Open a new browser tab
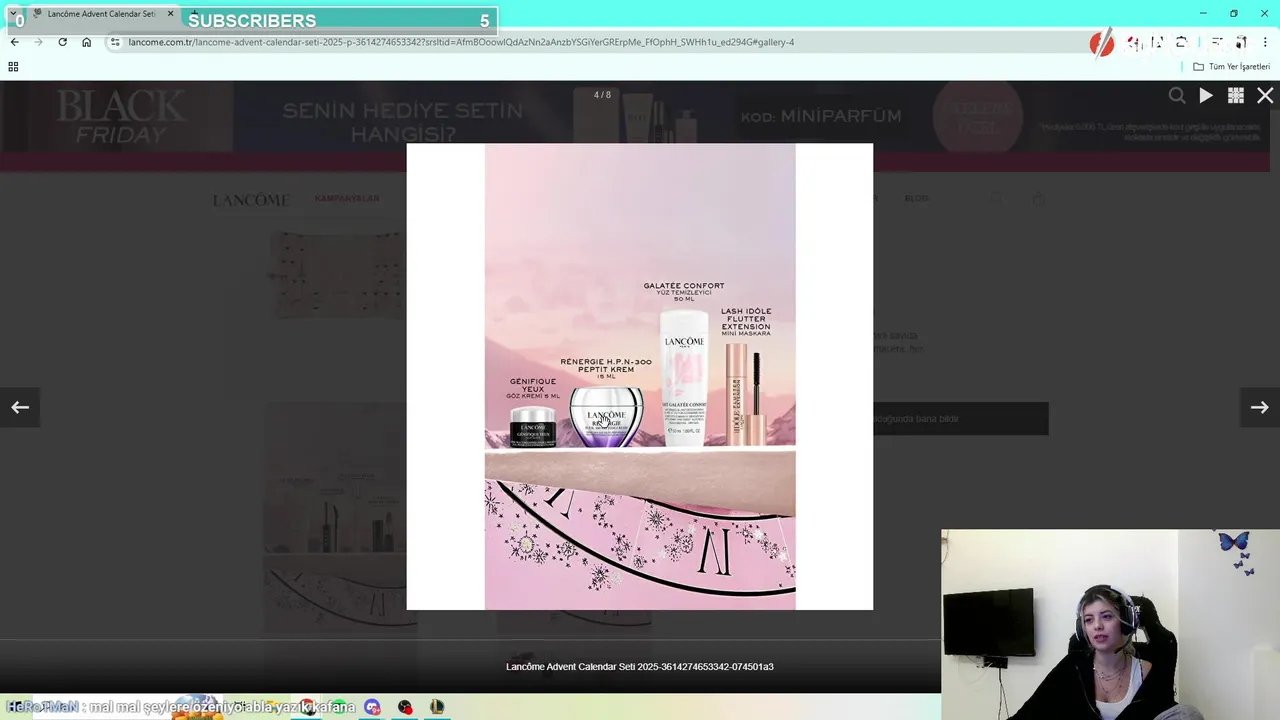The height and width of the screenshot is (720, 1280). pos(194,14)
